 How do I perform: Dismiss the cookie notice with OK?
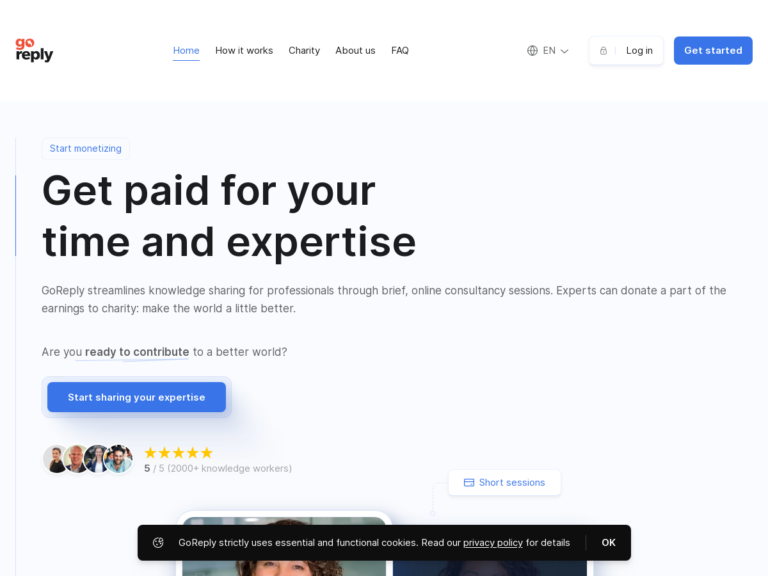(x=608, y=543)
